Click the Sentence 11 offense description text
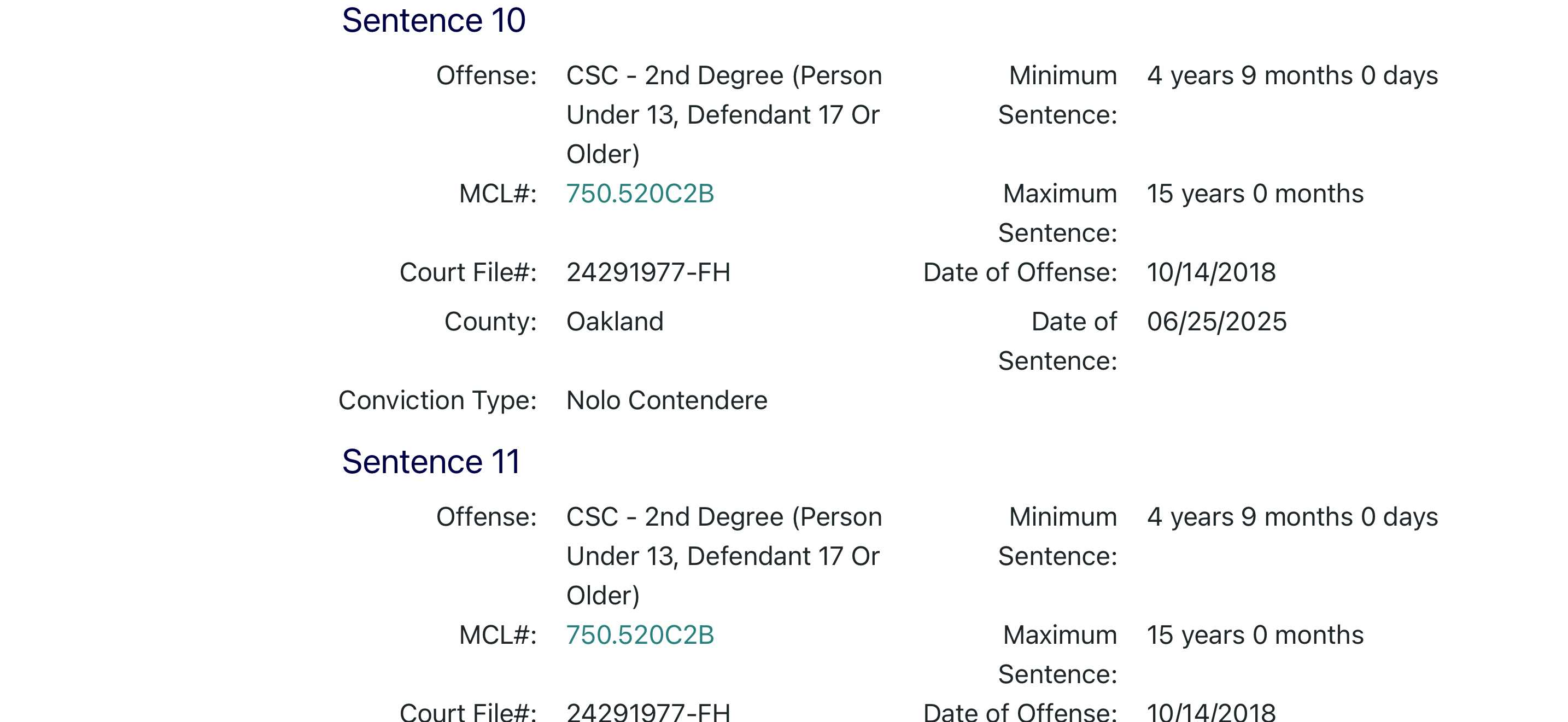1568x722 pixels. pos(723,556)
